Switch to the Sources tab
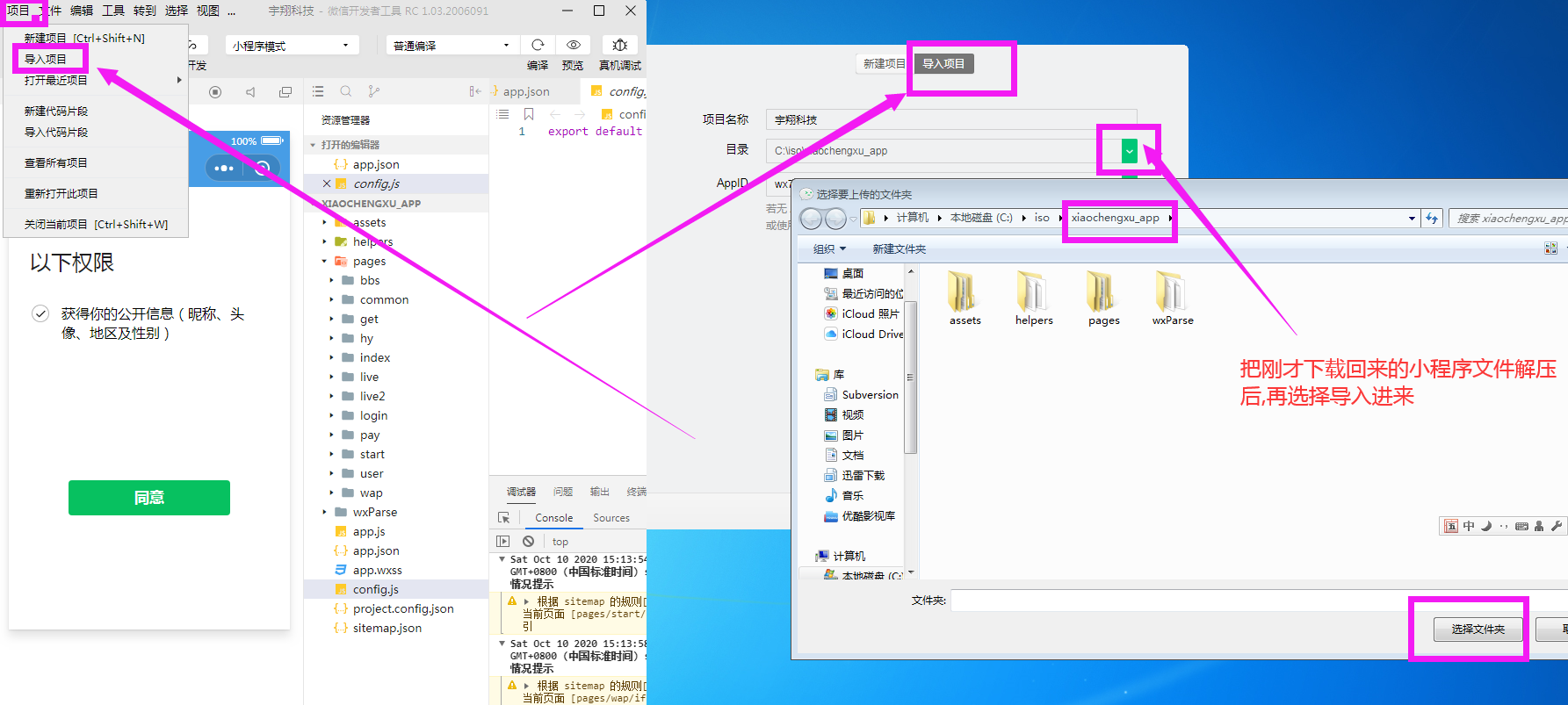 point(611,518)
